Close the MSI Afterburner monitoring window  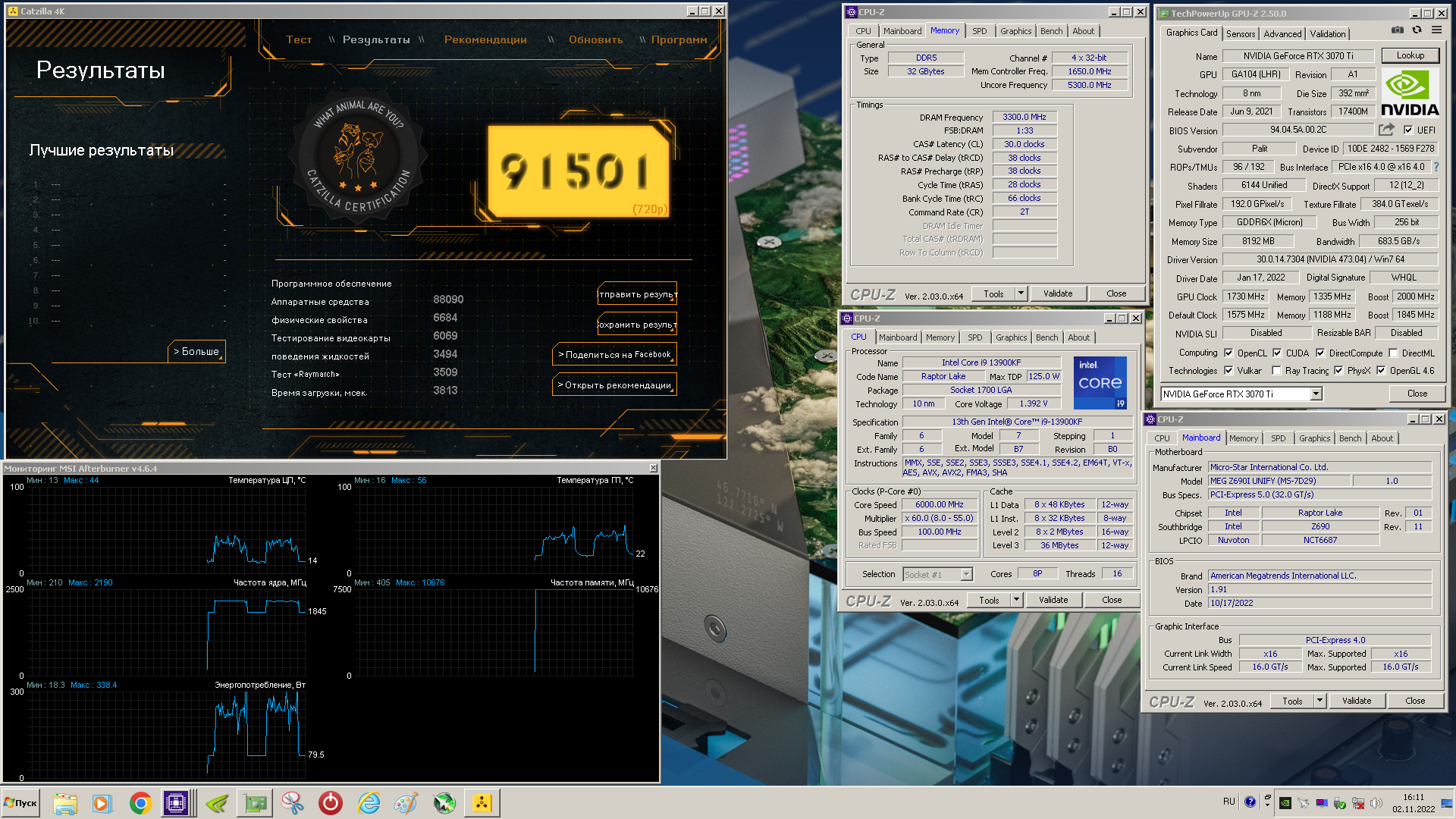653,469
